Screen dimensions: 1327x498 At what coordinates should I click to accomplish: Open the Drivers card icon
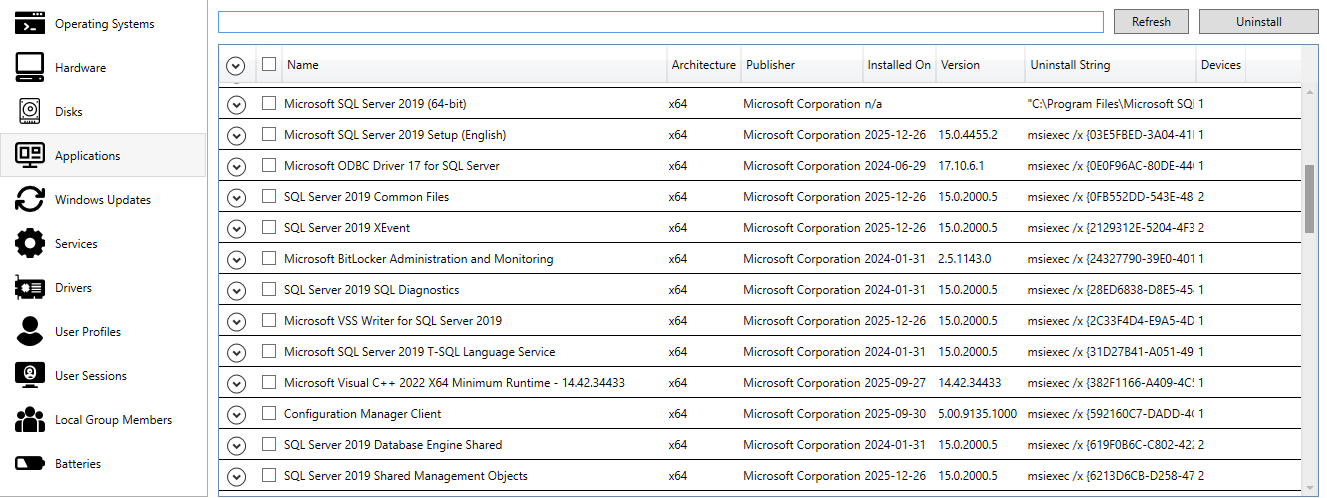[30, 287]
